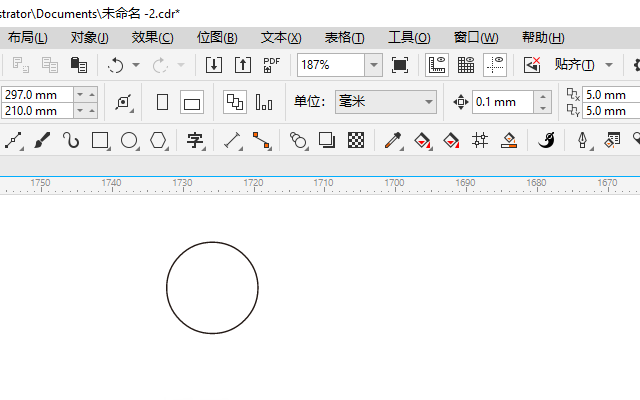
Task: Click the page auto-fit/resize icon
Action: click(124, 102)
